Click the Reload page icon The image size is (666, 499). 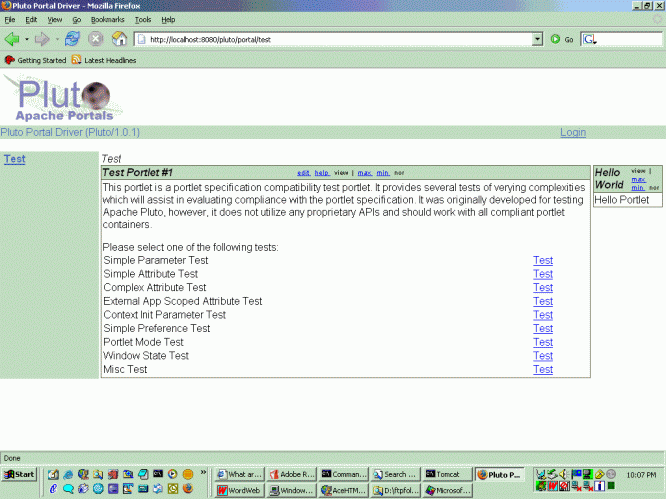(72, 39)
